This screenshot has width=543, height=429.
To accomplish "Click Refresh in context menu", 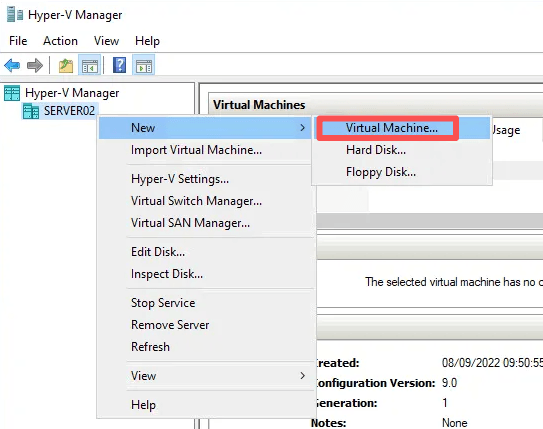I will 206,347.
